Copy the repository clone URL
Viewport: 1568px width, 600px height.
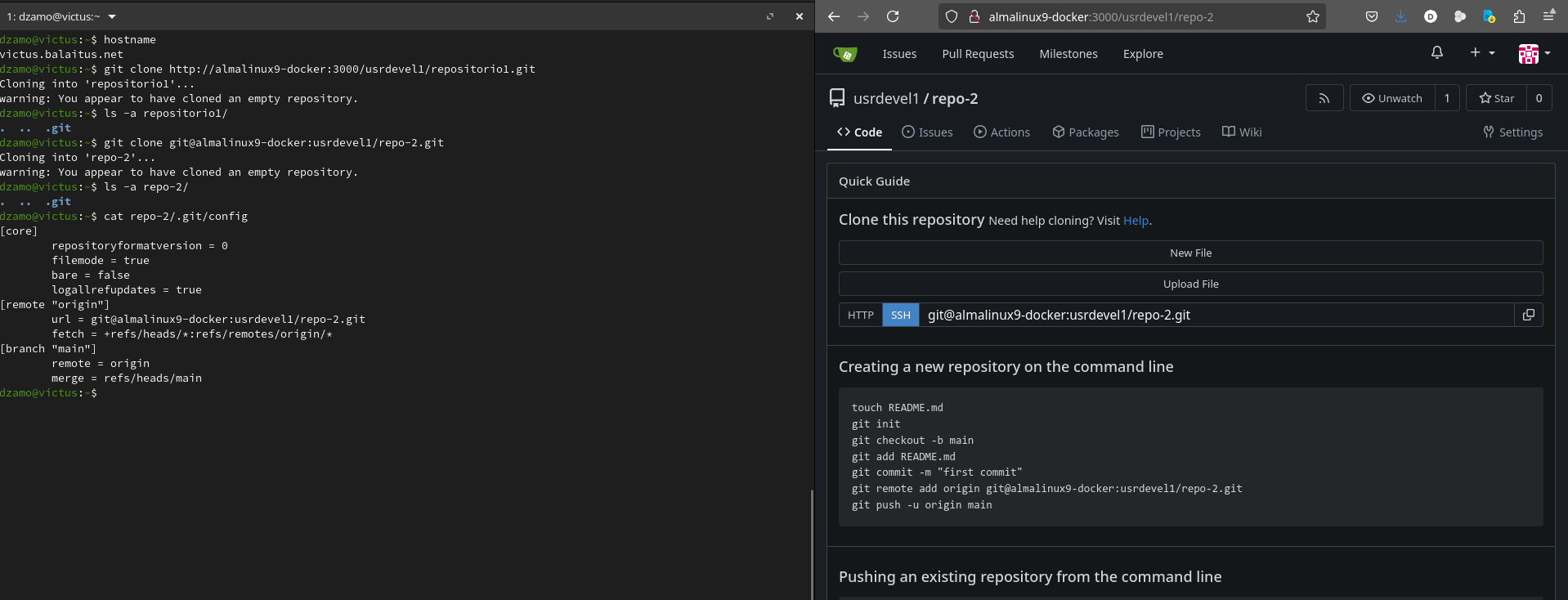click(1528, 315)
